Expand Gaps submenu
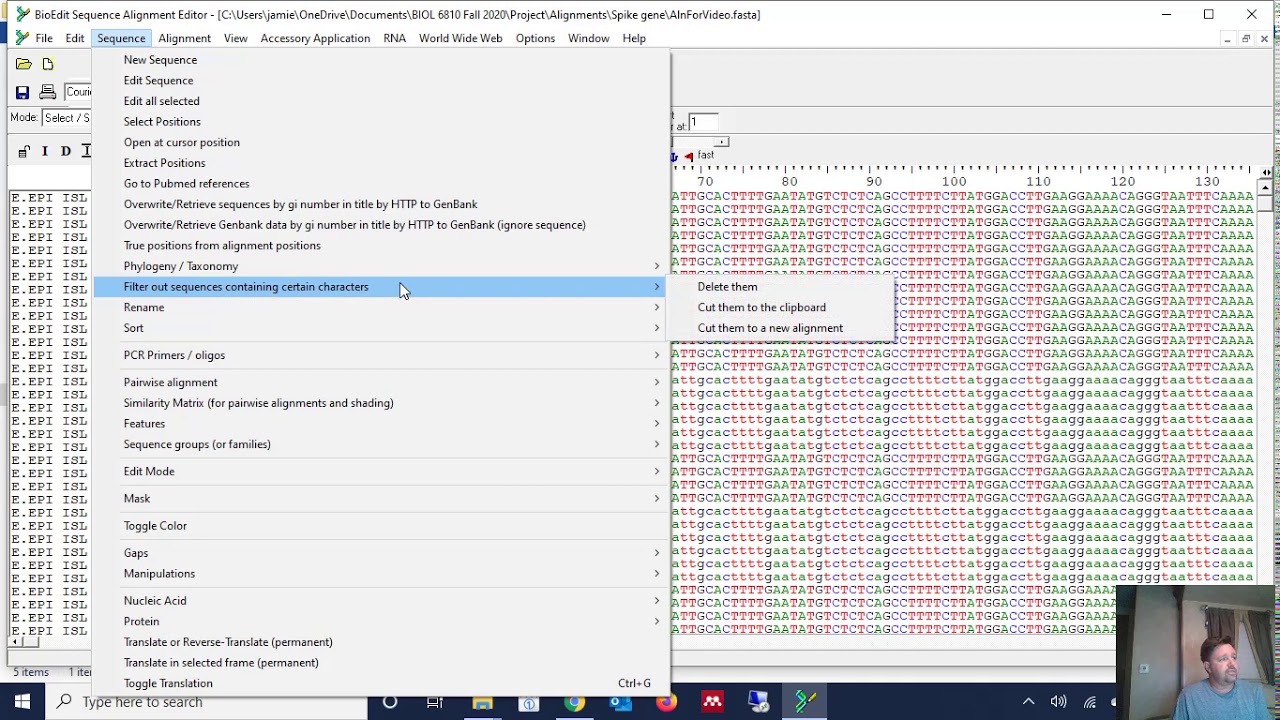This screenshot has height=720, width=1280. 381,553
